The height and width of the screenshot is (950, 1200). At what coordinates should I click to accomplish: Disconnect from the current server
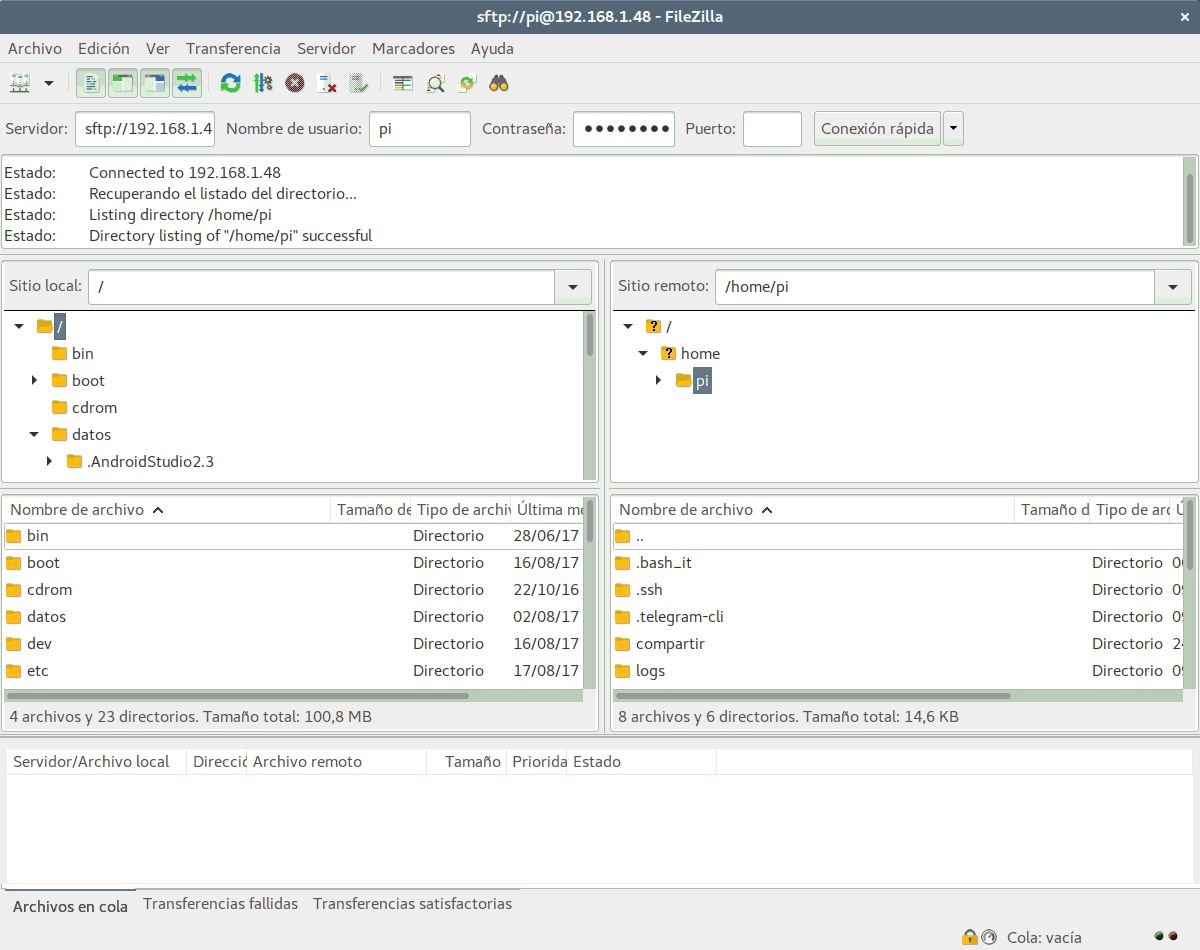pos(326,83)
